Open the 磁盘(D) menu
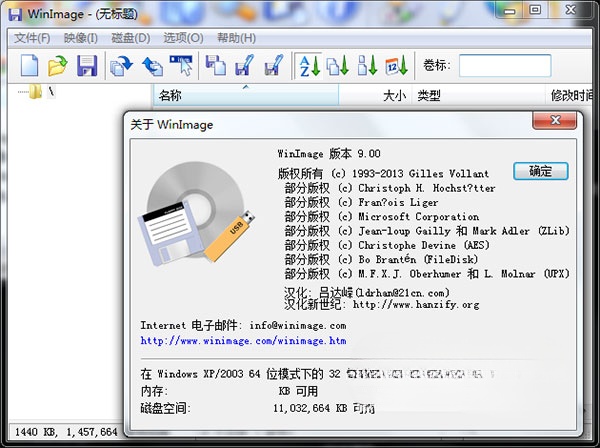This screenshot has height=448, width=600. coord(130,38)
